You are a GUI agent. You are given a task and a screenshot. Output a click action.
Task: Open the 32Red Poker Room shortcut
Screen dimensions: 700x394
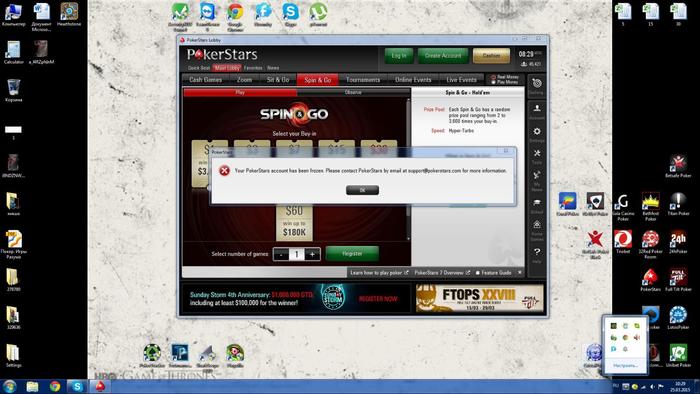click(x=650, y=245)
